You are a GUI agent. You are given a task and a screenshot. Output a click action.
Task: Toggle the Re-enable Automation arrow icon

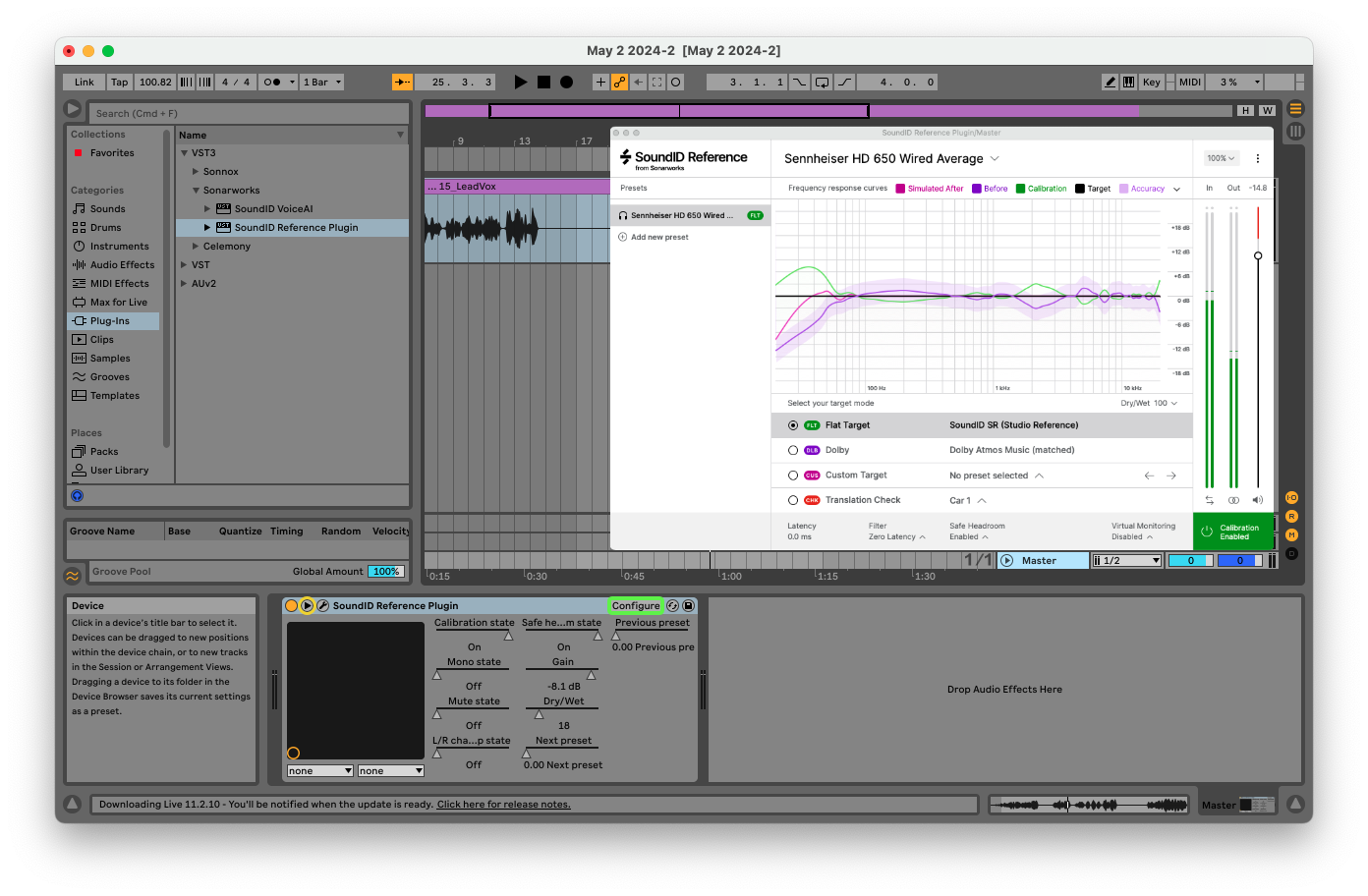(639, 83)
